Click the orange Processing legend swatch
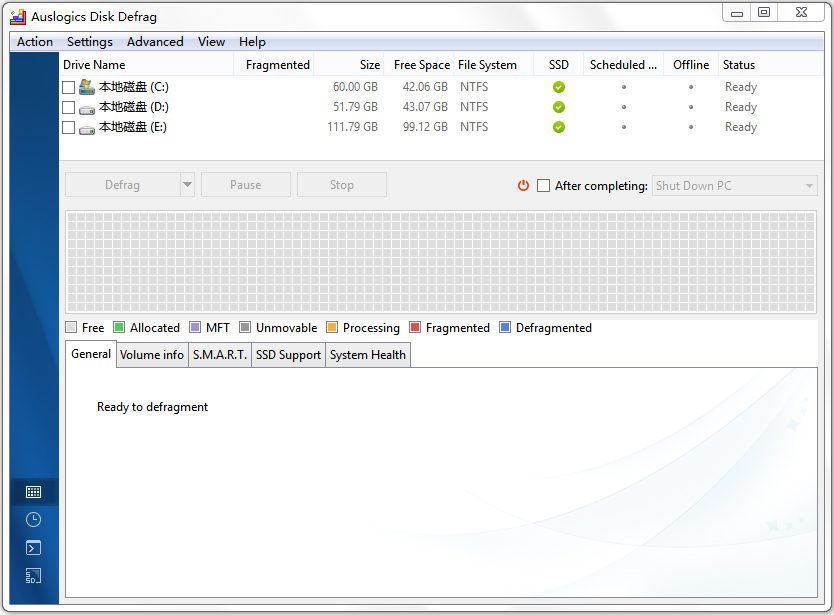 click(332, 327)
